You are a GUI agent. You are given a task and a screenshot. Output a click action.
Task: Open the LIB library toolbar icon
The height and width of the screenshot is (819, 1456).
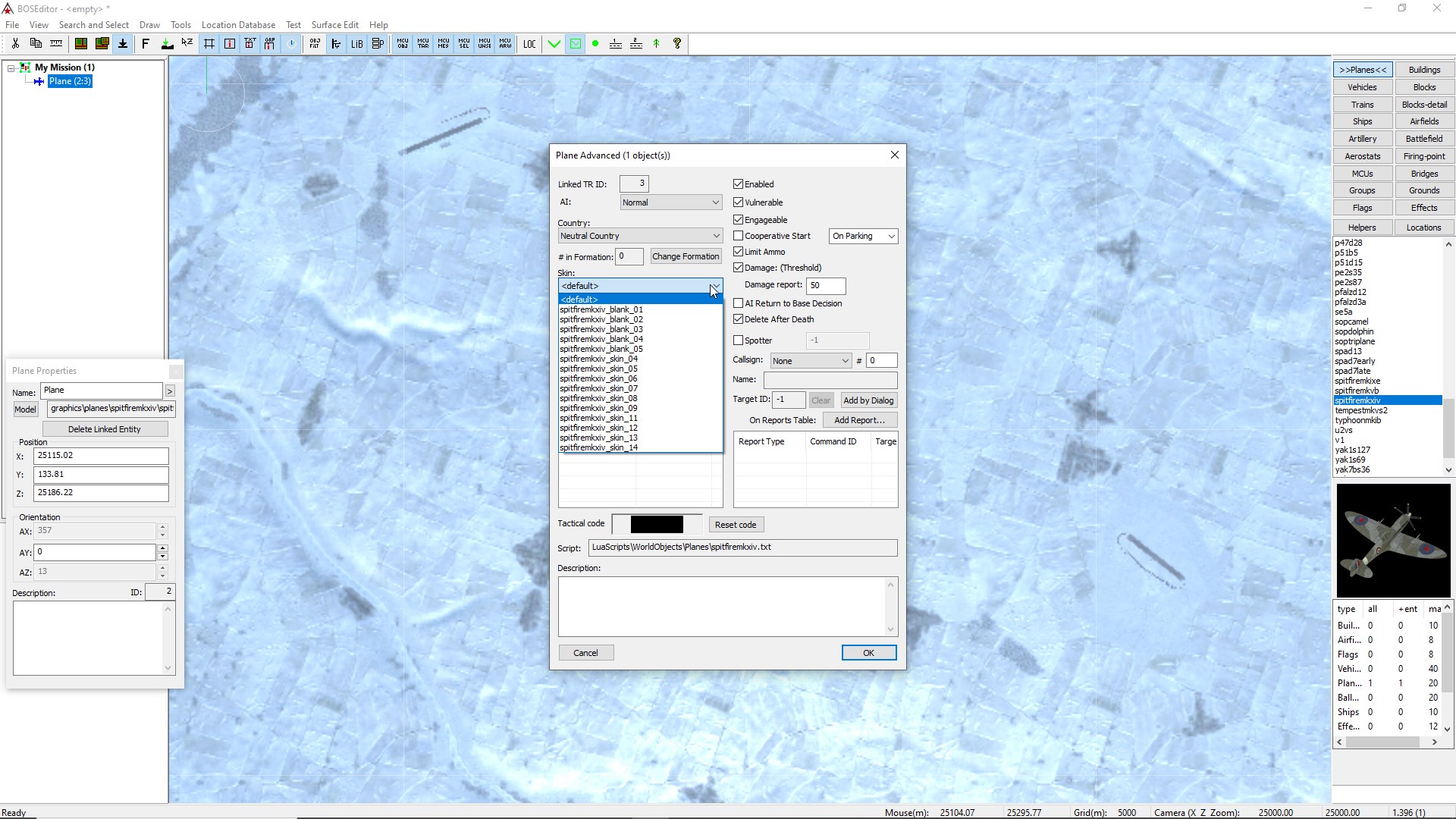pos(356,44)
